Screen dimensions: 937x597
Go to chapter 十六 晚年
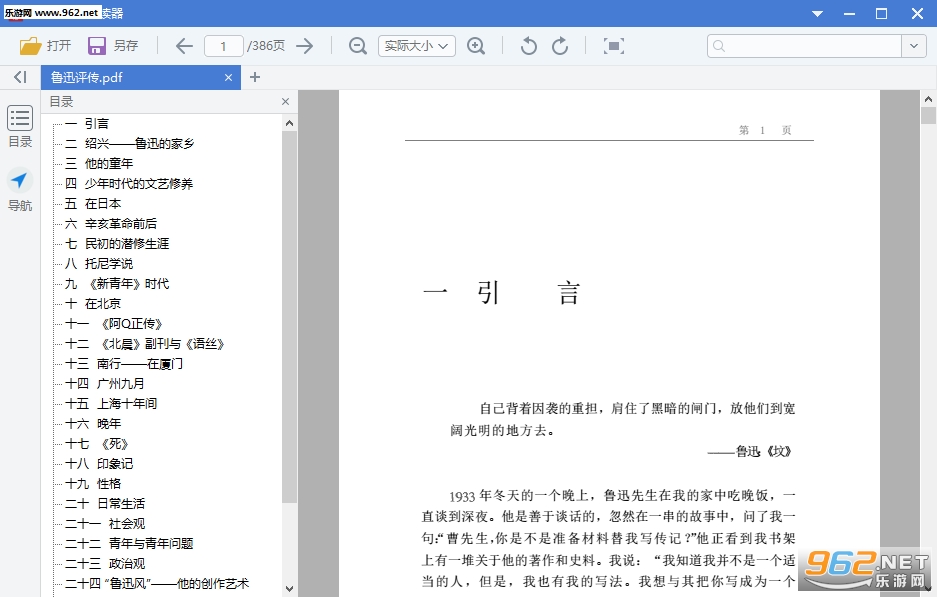point(93,424)
